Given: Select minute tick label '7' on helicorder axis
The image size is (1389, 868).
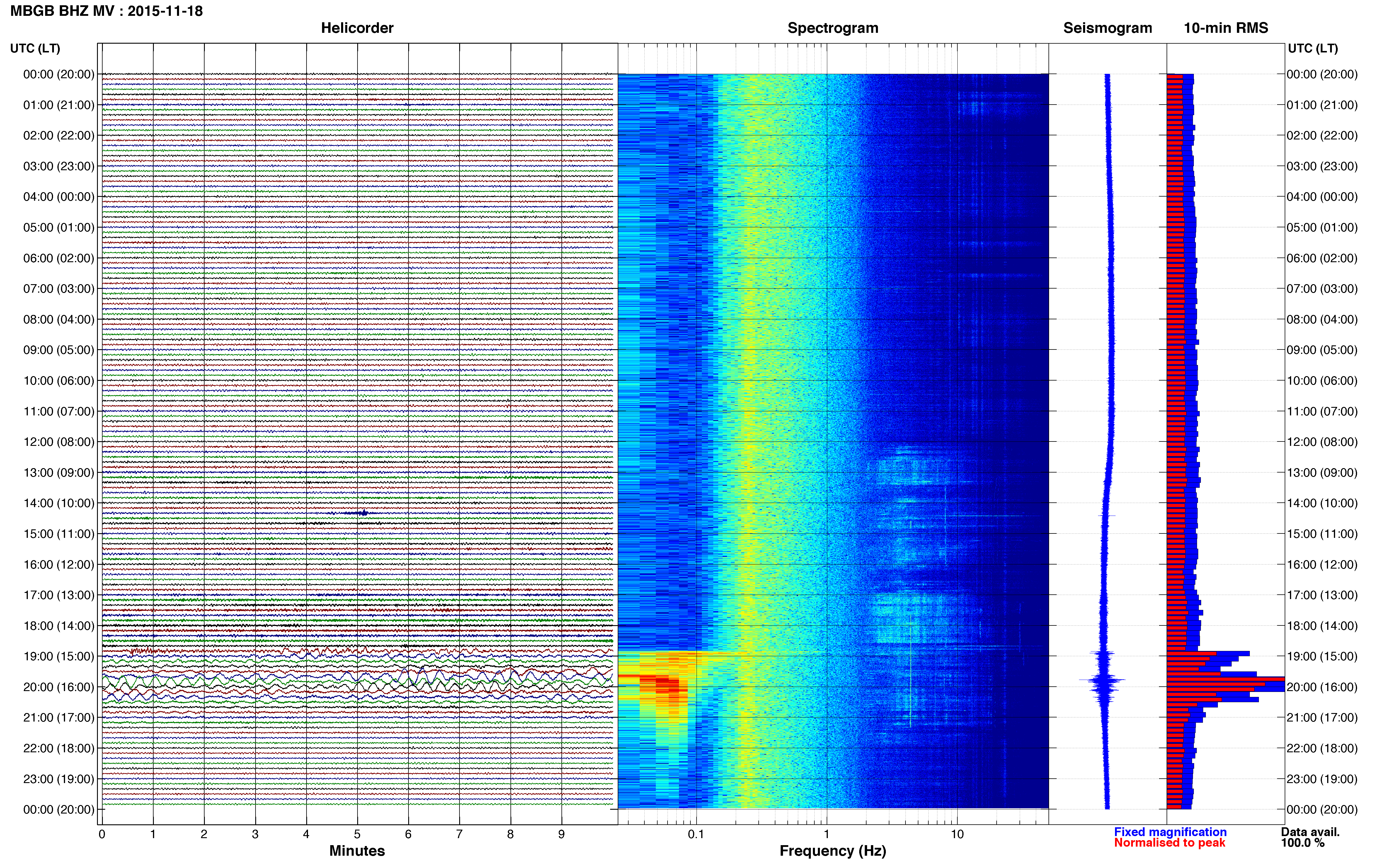Looking at the screenshot, I should [x=459, y=834].
